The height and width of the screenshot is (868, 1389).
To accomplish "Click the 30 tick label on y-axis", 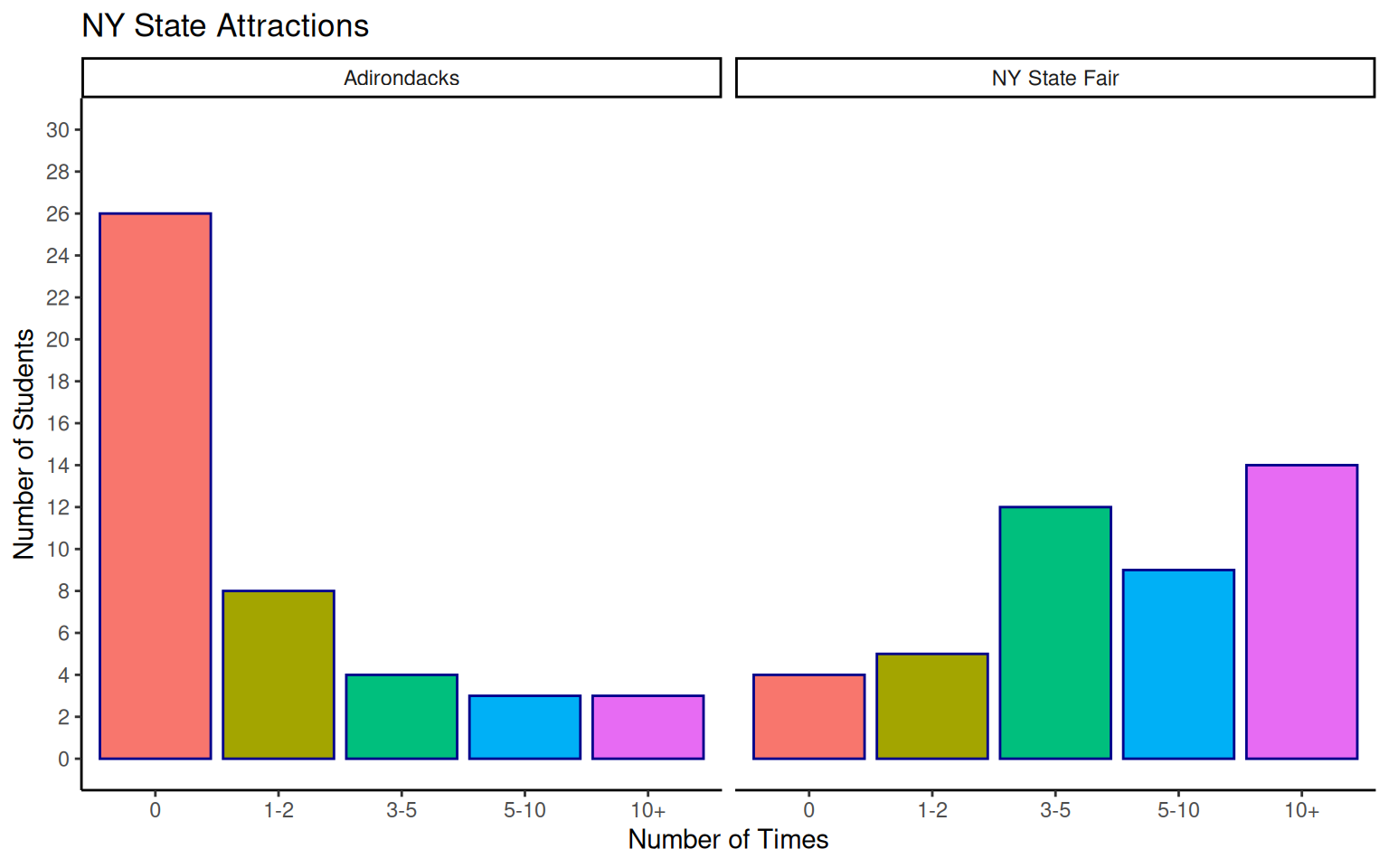I will click(58, 130).
